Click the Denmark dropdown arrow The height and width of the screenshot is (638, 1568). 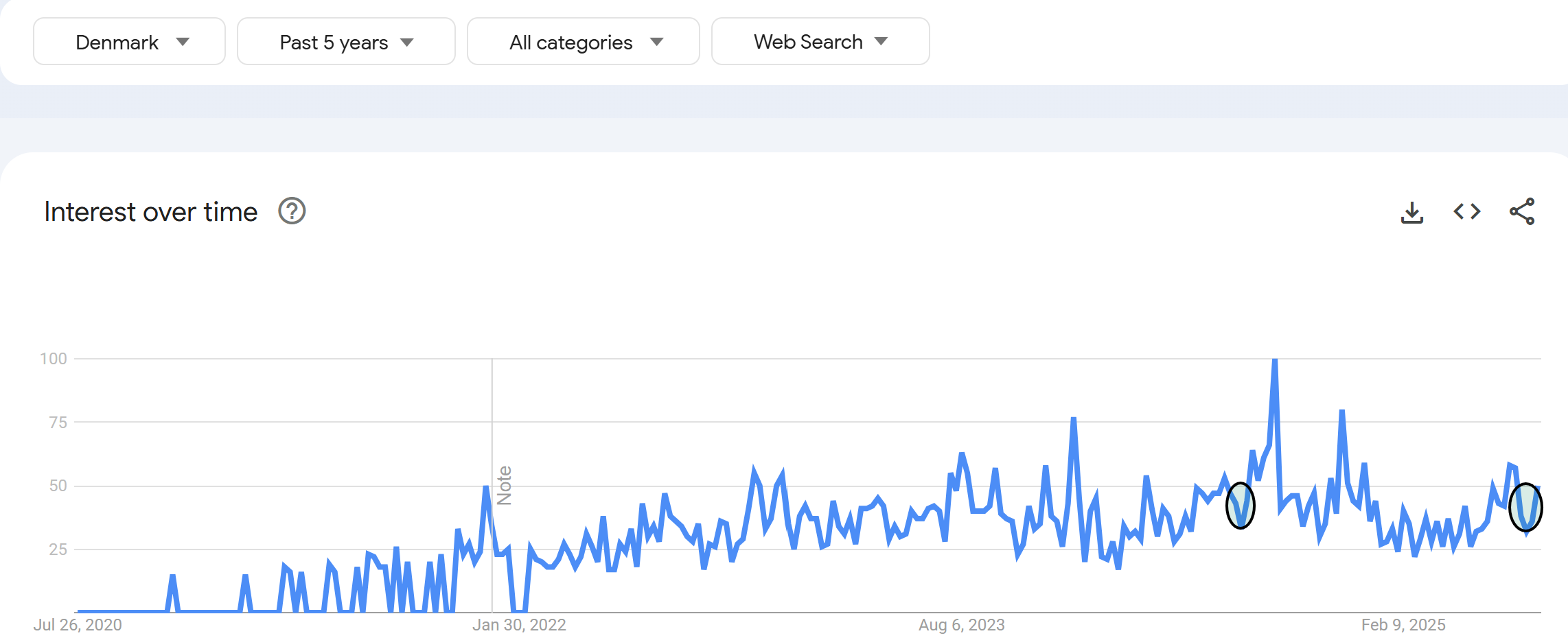coord(183,42)
